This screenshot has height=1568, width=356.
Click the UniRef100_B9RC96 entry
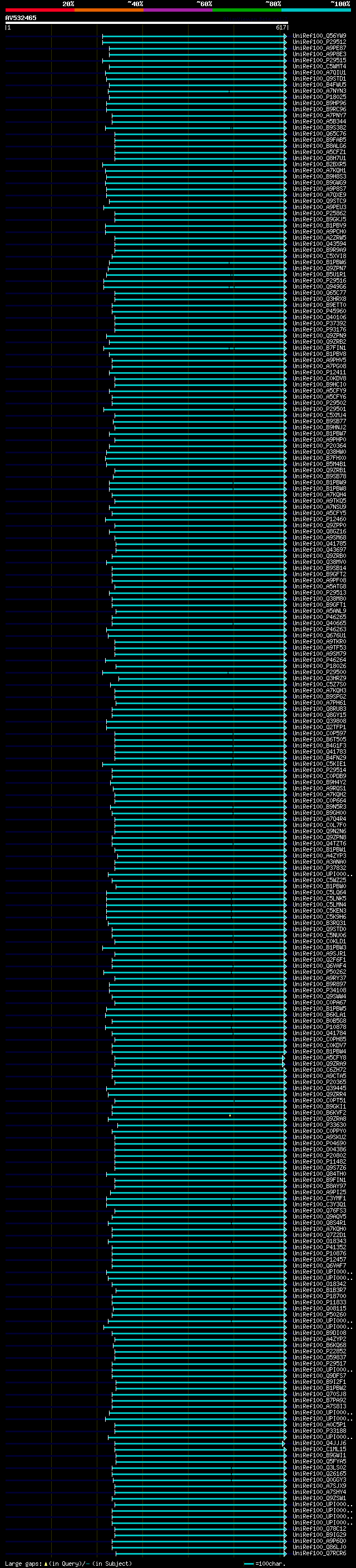coord(319,110)
